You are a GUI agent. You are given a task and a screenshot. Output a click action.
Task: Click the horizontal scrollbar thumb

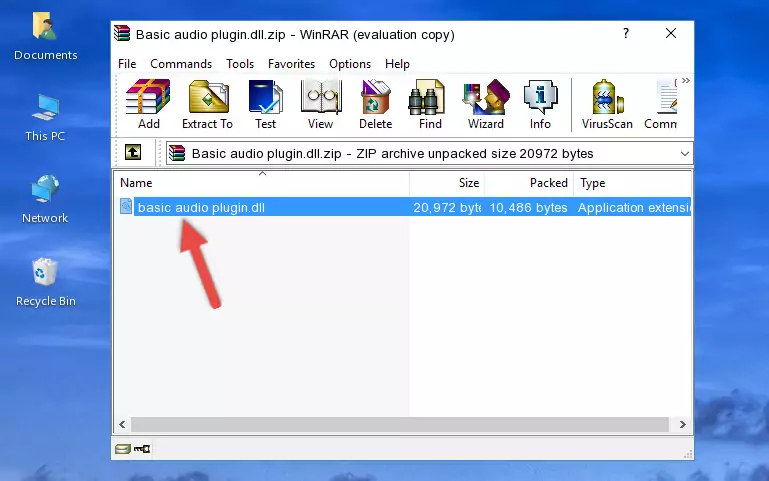tap(400, 425)
